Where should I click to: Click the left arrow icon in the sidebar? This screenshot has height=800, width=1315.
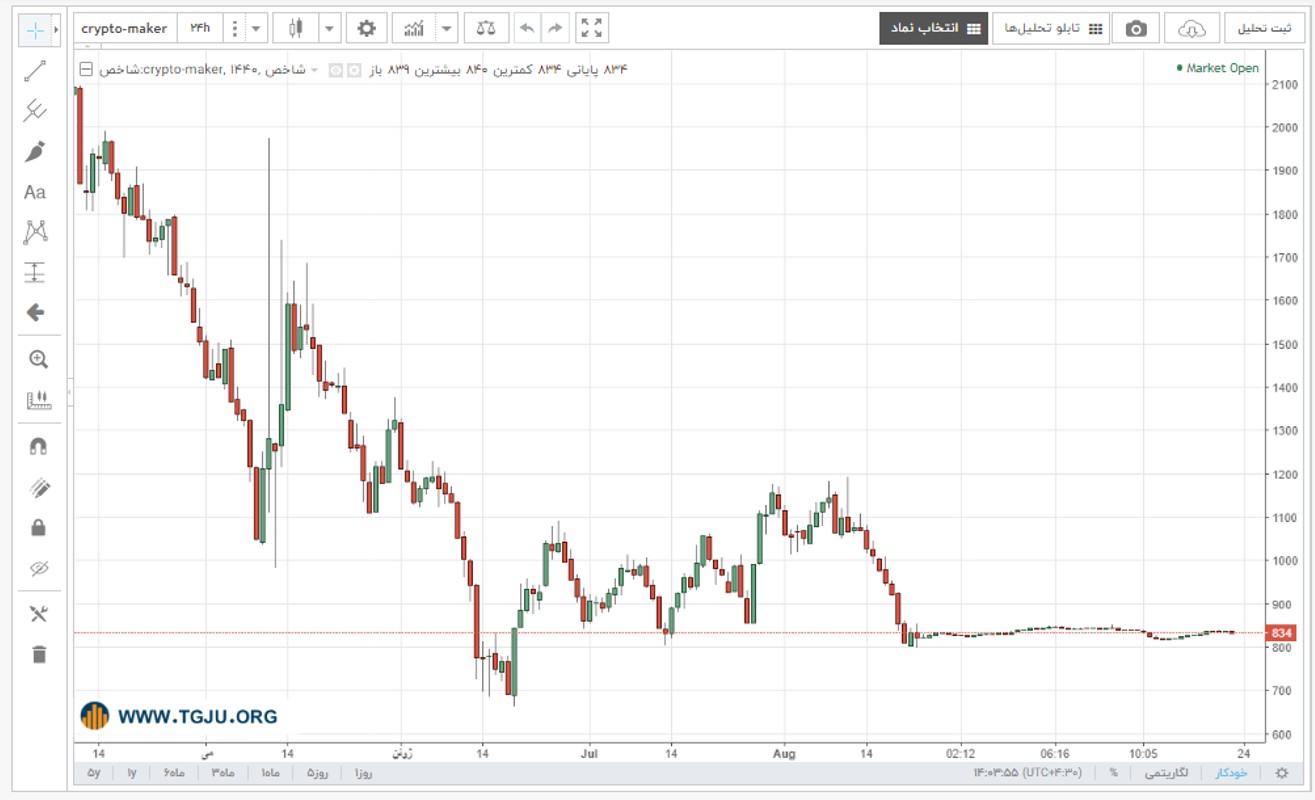tap(35, 313)
